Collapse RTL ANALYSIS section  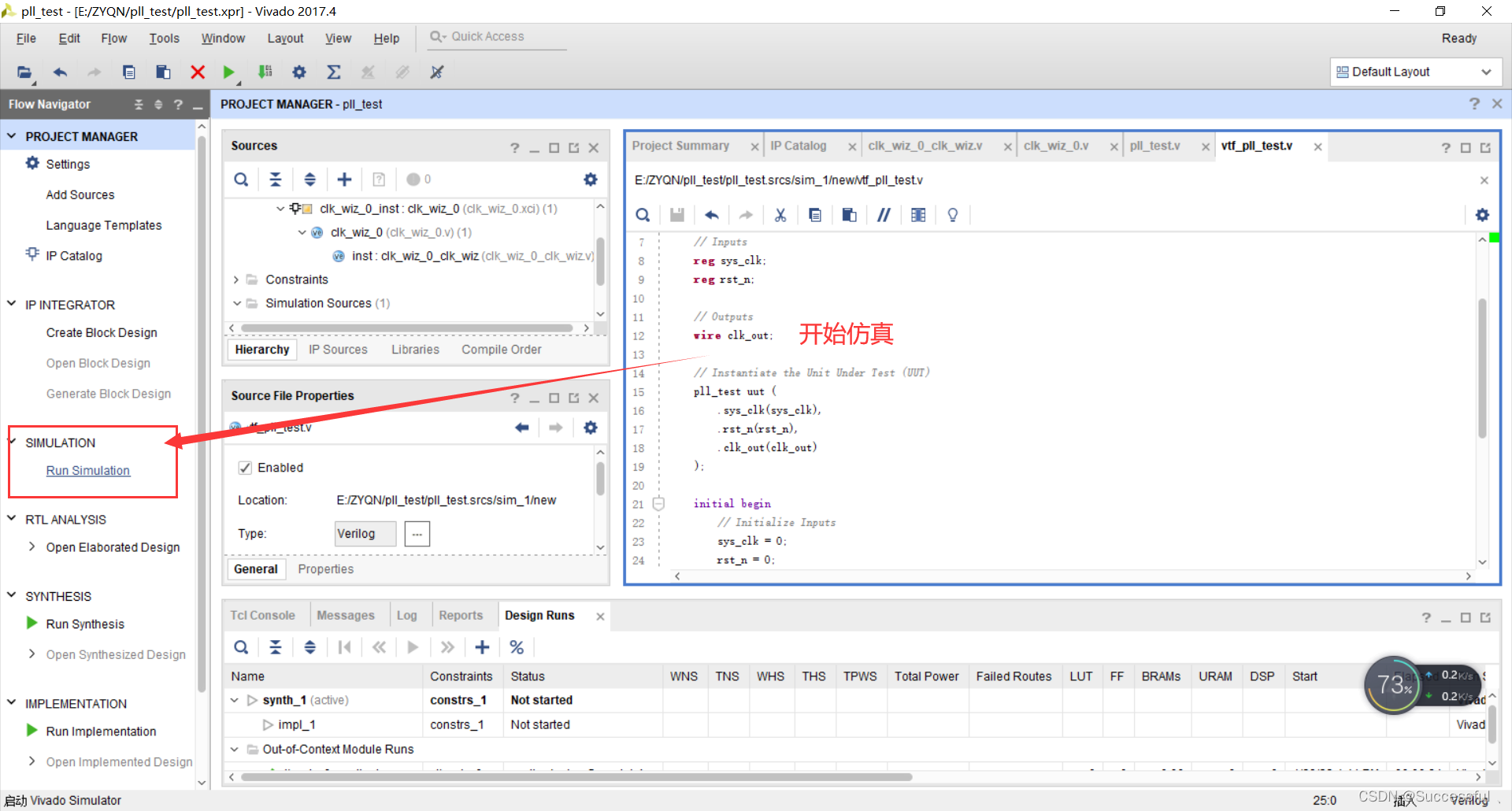point(12,519)
